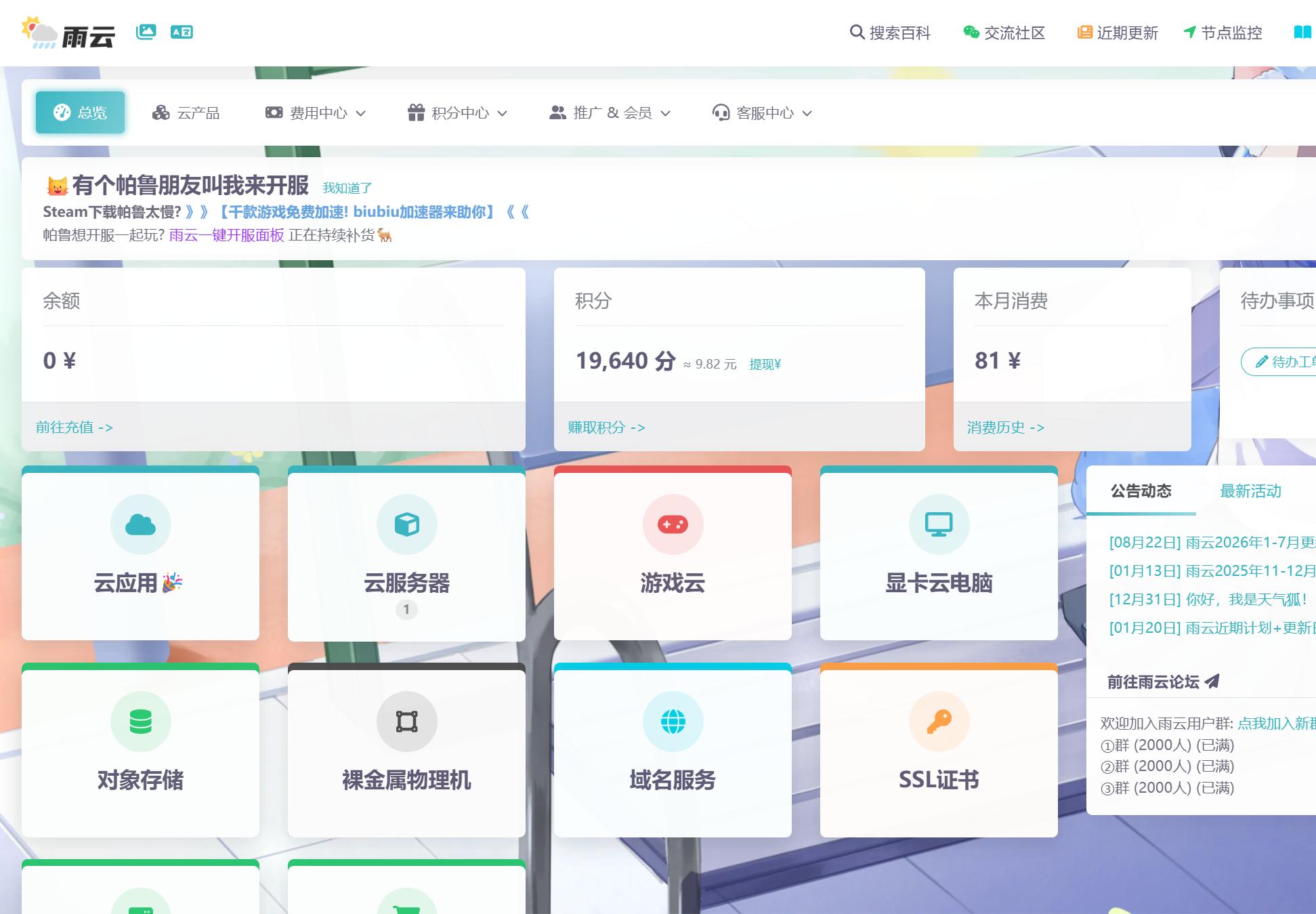Click the 云服务器 cube icon
The width and height of the screenshot is (1316, 914).
[x=407, y=524]
